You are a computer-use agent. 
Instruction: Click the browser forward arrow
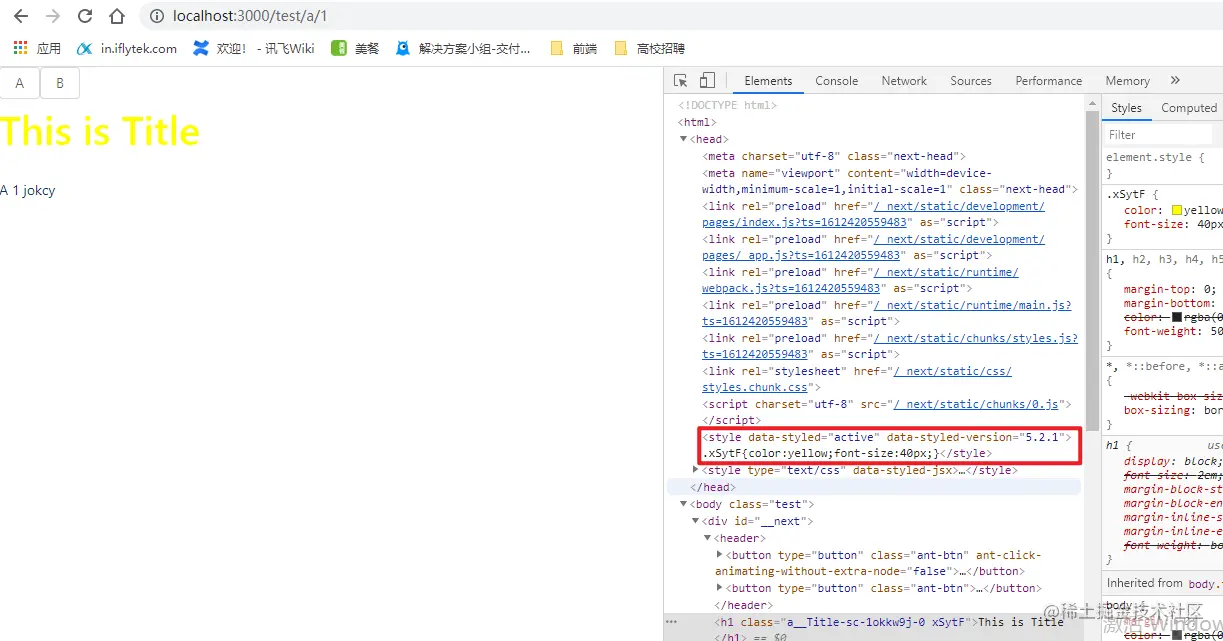click(x=53, y=16)
